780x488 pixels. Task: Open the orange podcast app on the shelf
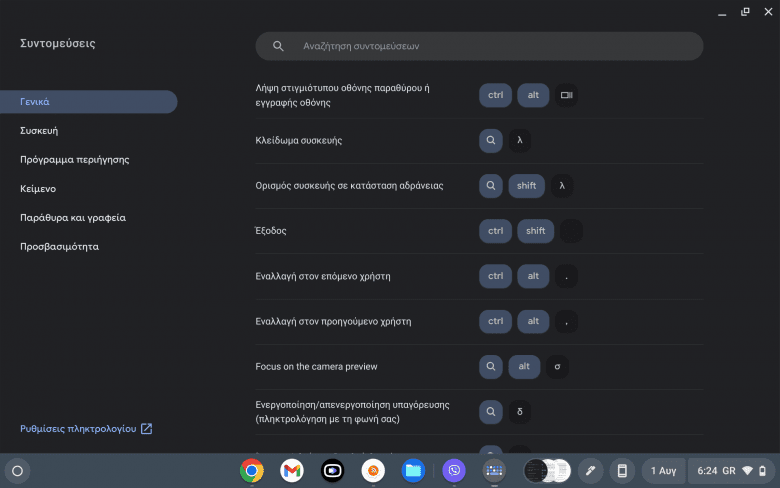coord(373,470)
